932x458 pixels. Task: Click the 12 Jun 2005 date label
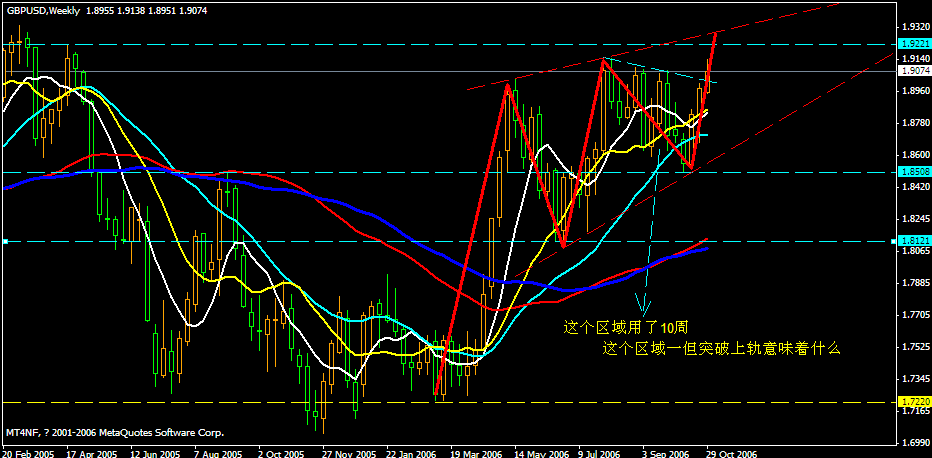155,454
